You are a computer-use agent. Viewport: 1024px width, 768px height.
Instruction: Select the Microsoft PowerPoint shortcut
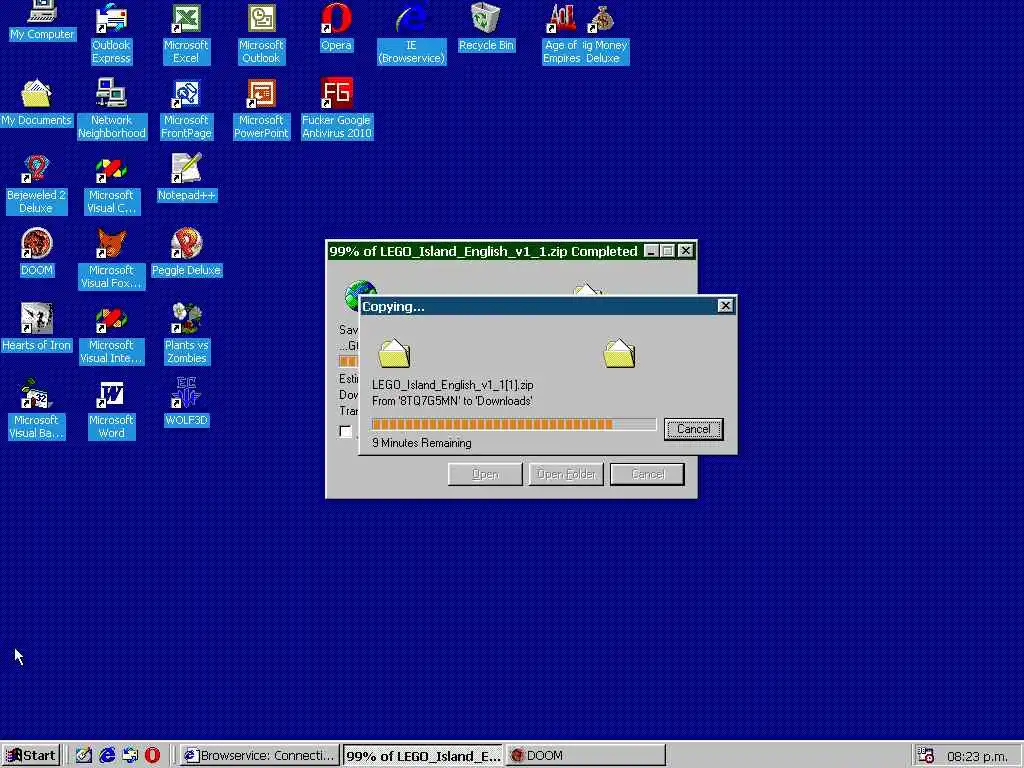click(261, 109)
